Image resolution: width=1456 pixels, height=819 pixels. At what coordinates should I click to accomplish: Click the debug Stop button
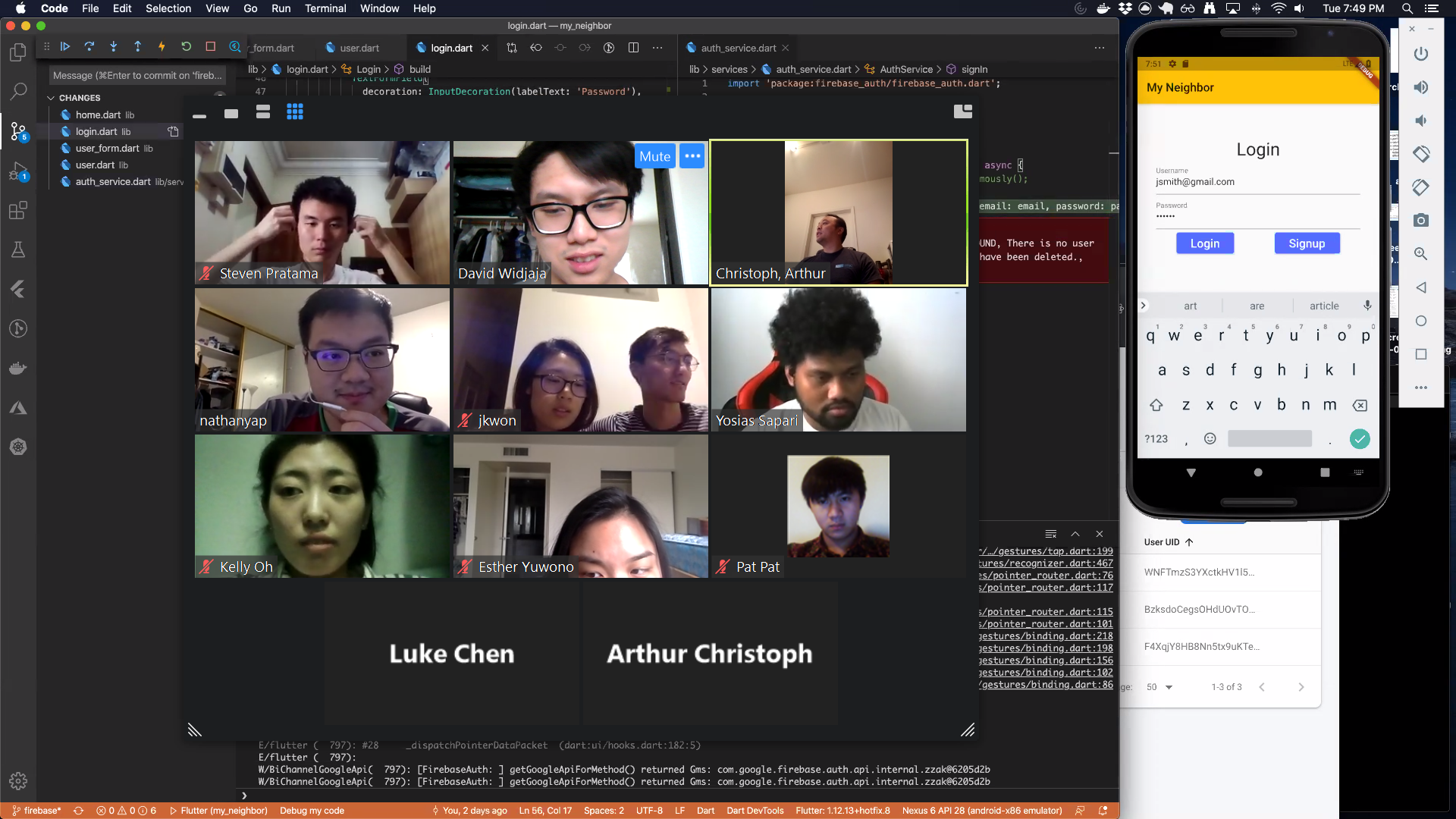211,47
